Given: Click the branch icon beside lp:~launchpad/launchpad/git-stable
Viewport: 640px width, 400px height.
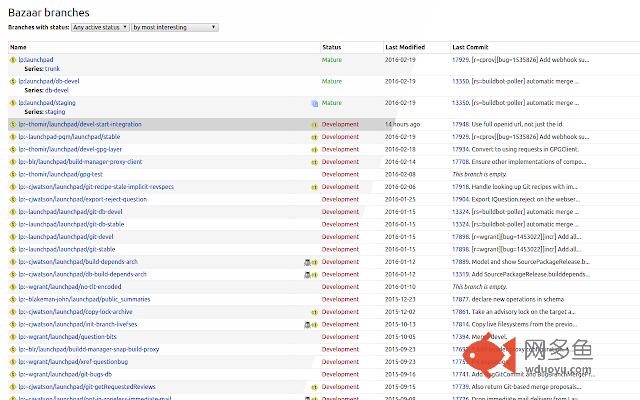Looking at the screenshot, I should 13,249.
